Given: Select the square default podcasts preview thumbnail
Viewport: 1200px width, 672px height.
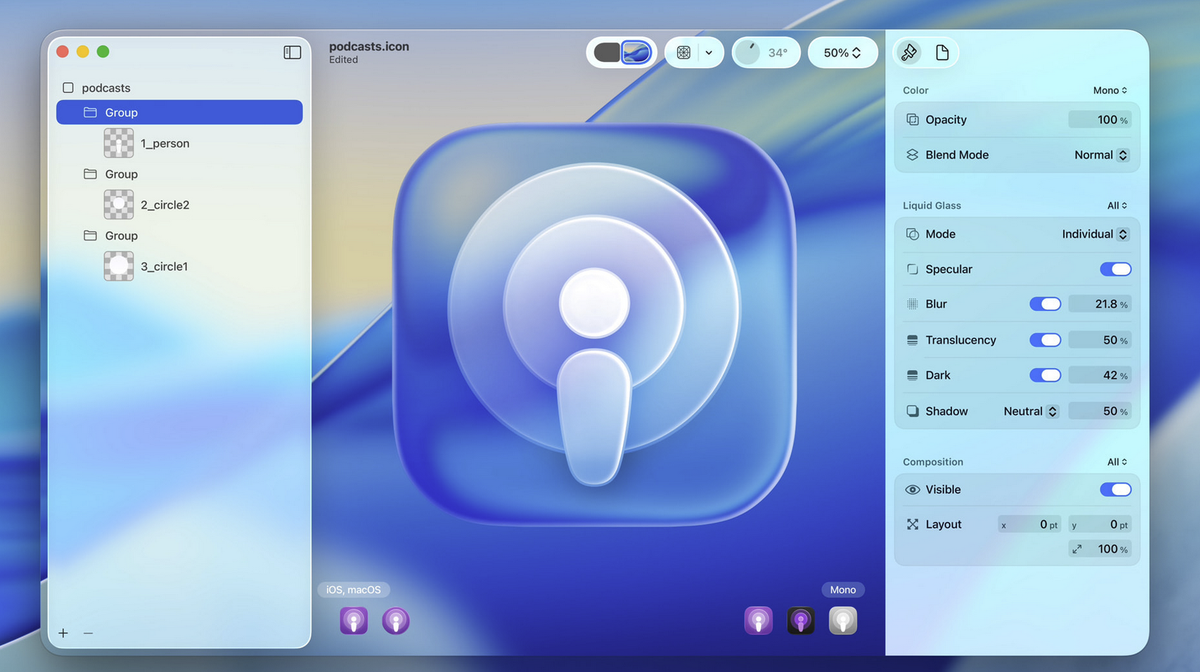Looking at the screenshot, I should (354, 621).
